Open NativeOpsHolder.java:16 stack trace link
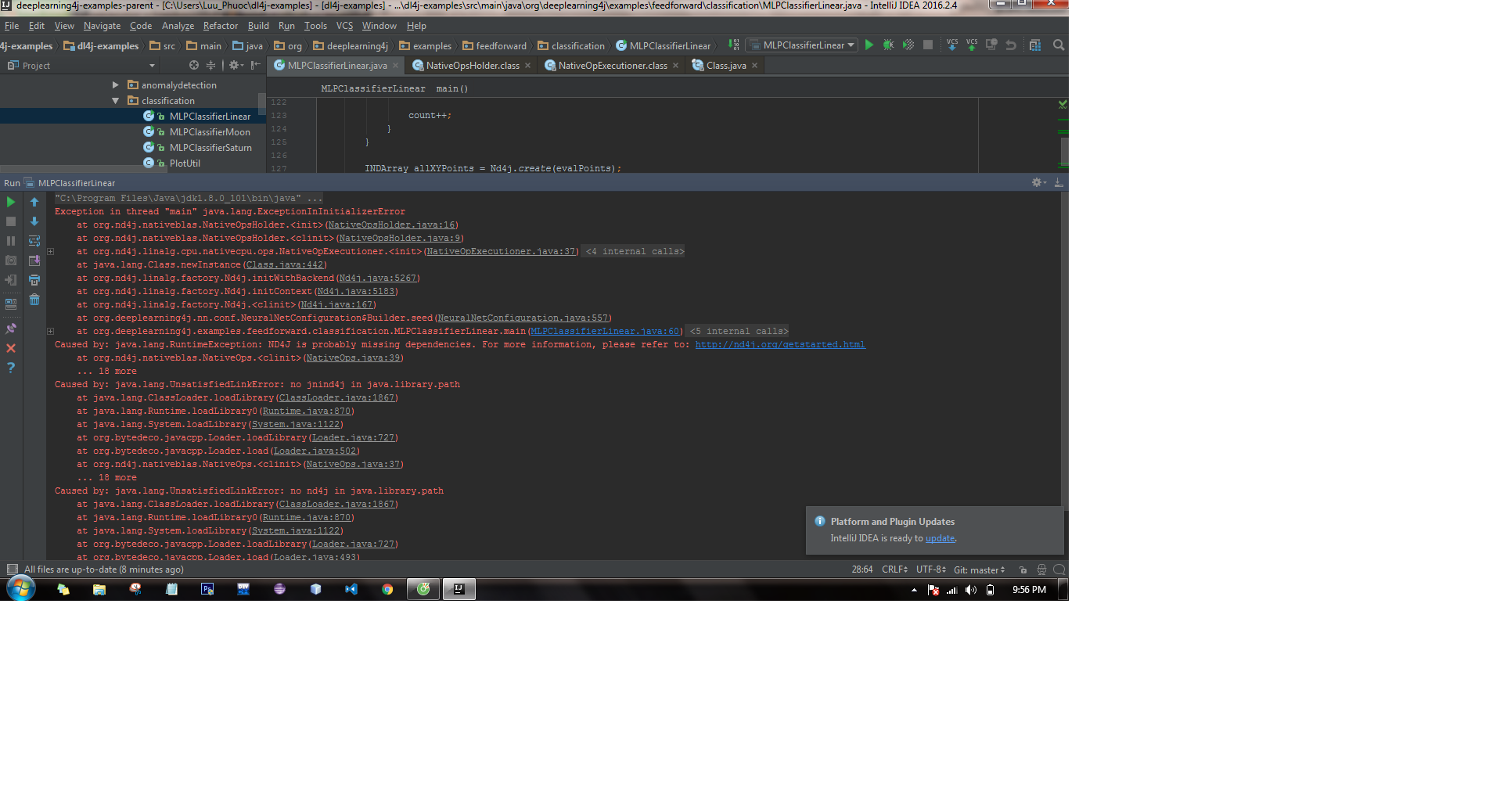 (x=391, y=225)
